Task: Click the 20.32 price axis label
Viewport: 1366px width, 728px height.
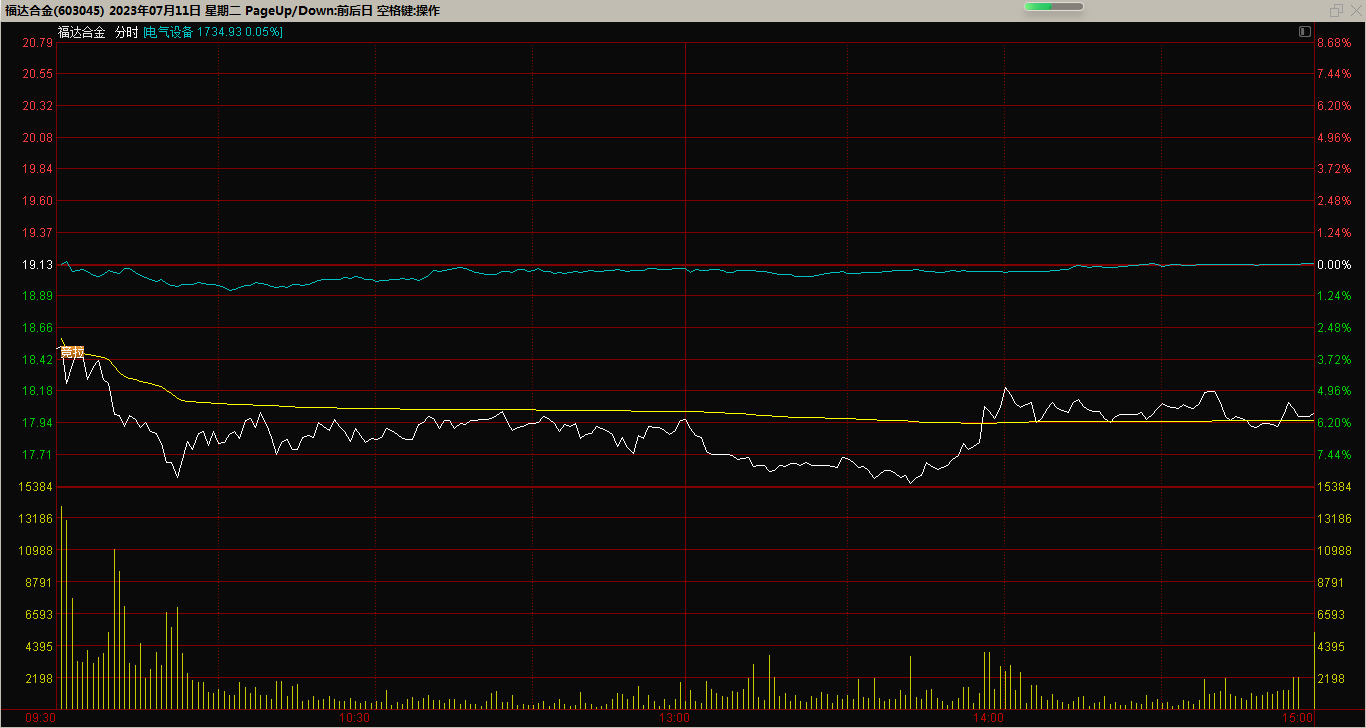Action: pos(38,106)
